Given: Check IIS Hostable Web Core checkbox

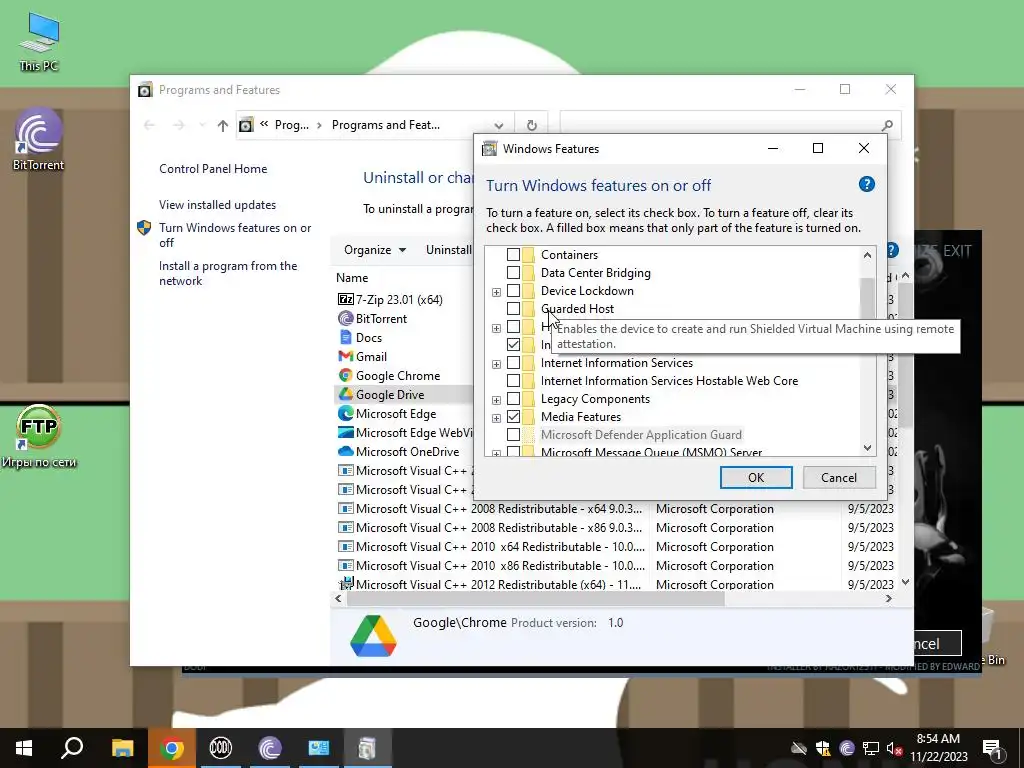Looking at the screenshot, I should point(513,381).
